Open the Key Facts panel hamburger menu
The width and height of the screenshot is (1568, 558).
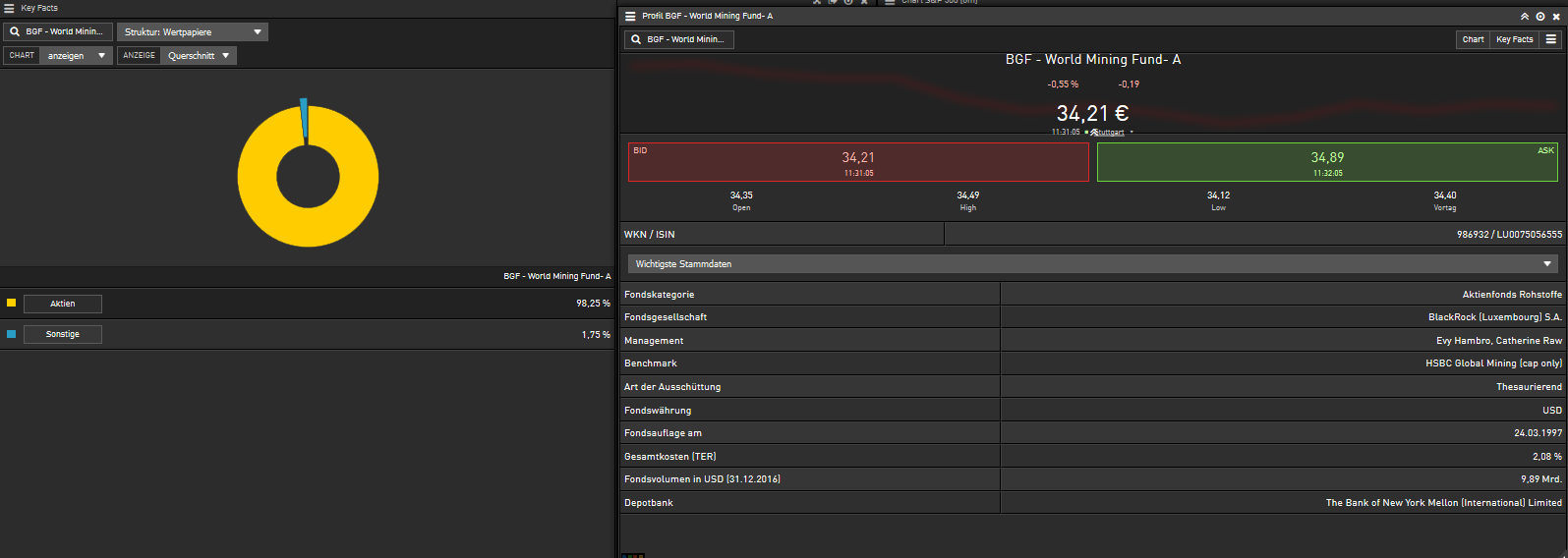9,8
